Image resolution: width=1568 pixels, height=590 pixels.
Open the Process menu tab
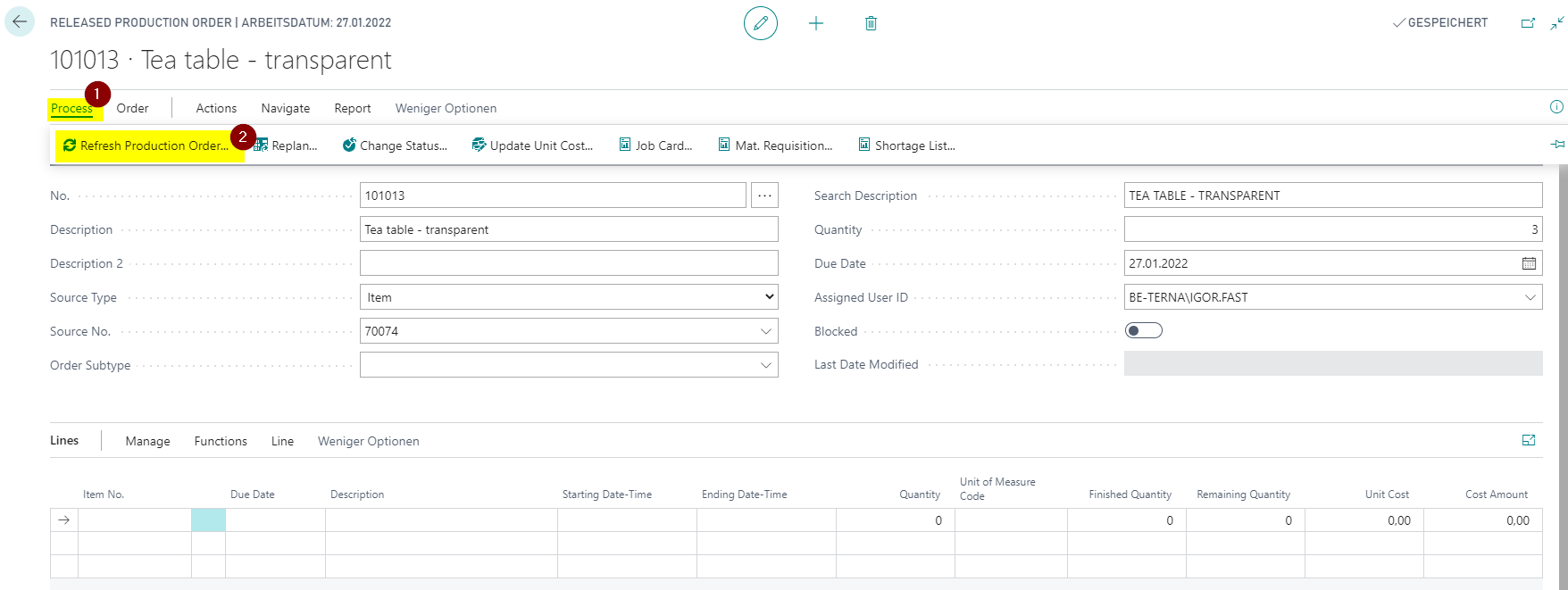click(x=71, y=108)
